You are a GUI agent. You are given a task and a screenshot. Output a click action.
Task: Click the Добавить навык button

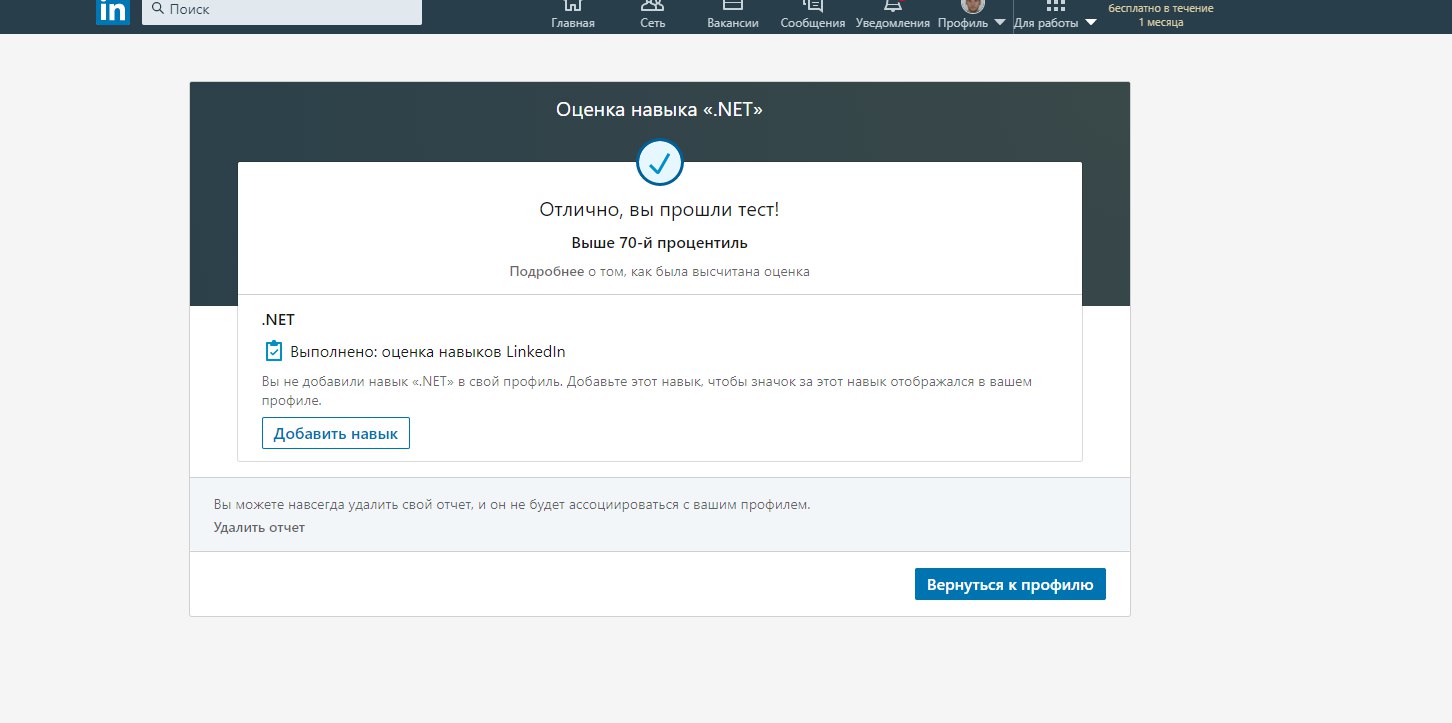(x=336, y=433)
